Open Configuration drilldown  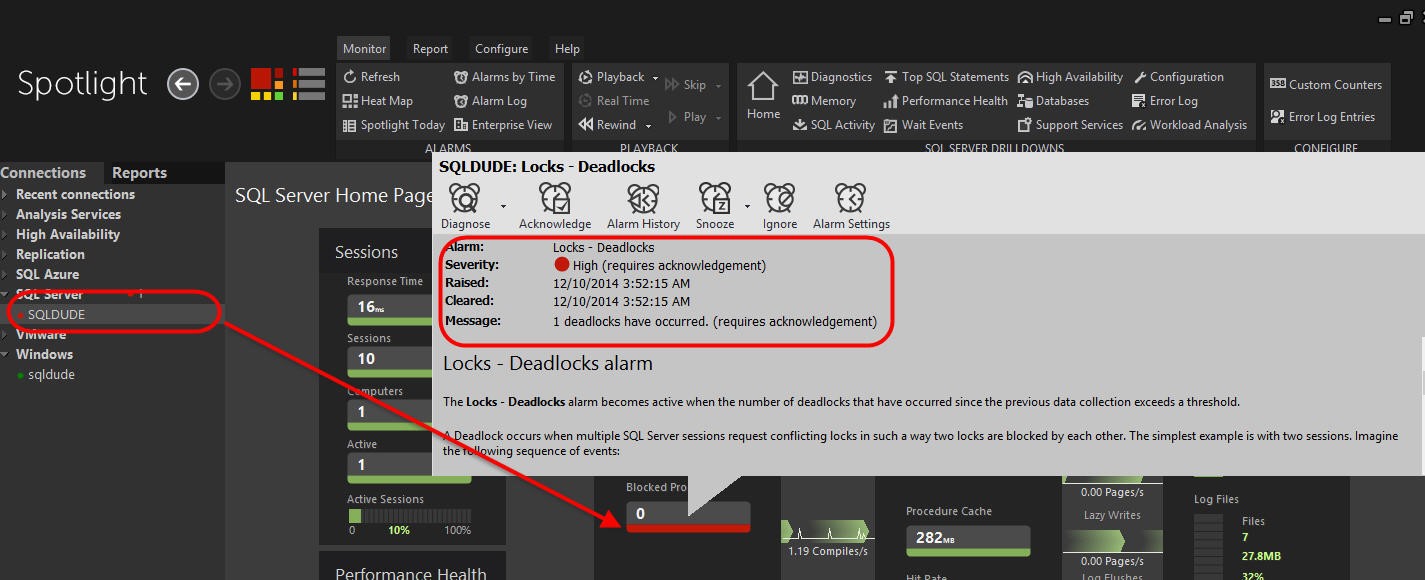pos(1177,77)
